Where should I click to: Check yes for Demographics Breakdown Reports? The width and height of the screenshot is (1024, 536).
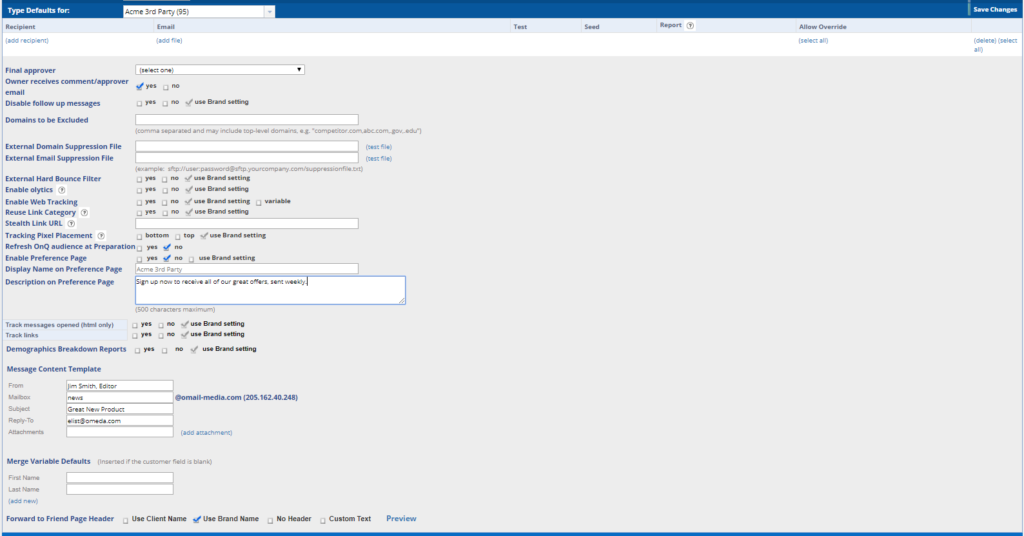click(137, 351)
